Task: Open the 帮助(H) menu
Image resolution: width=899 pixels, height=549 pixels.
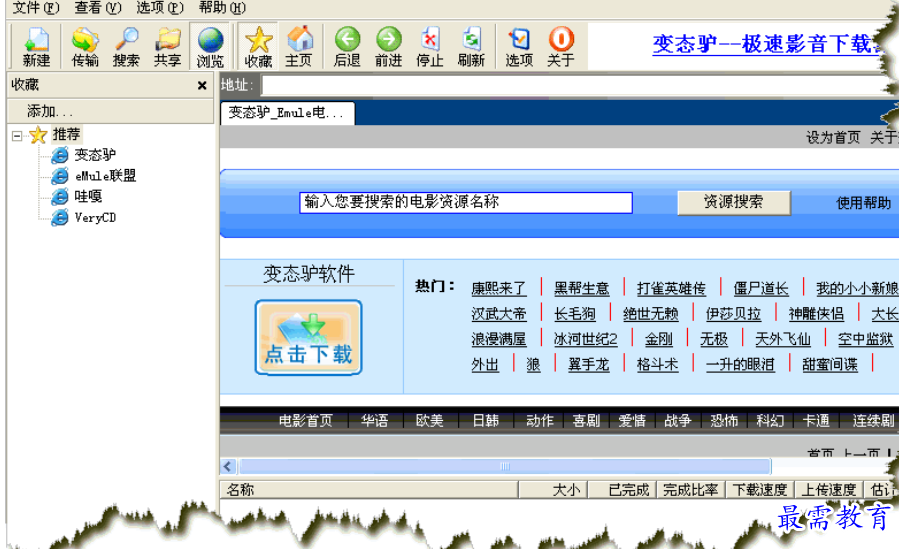Action: point(221,8)
